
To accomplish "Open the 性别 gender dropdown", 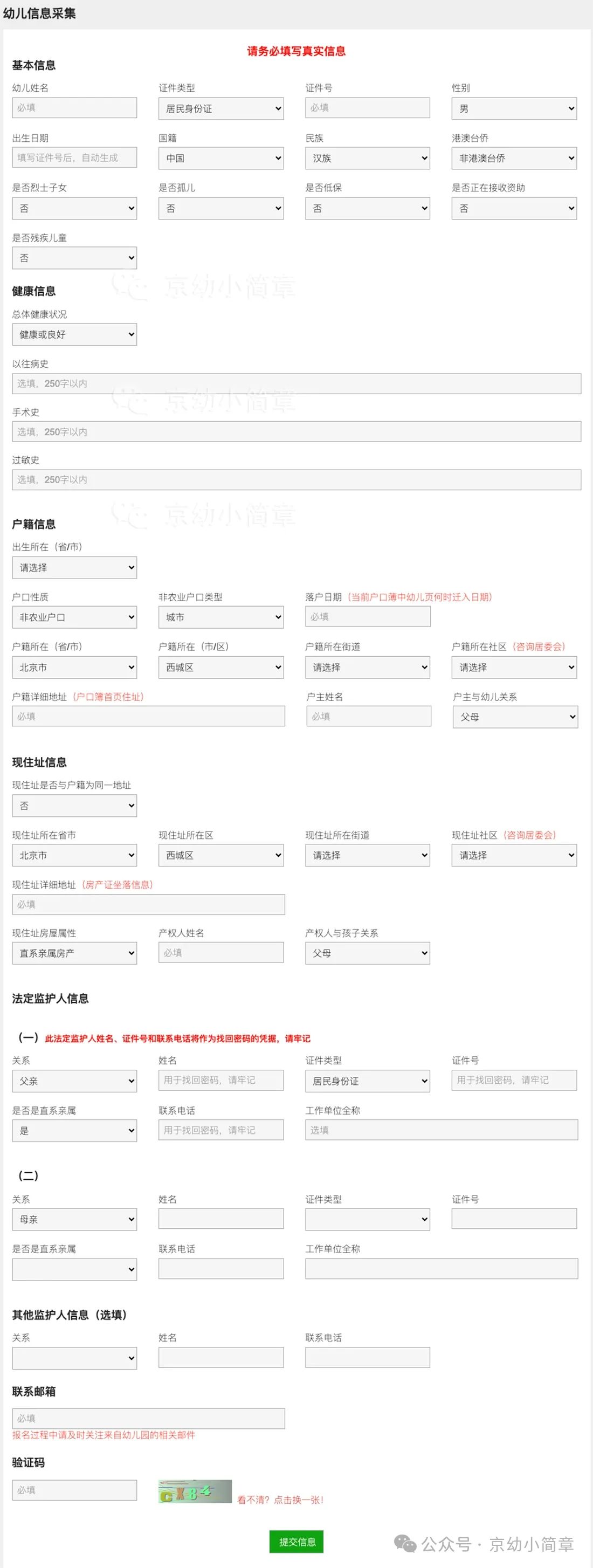I will pos(514,108).
